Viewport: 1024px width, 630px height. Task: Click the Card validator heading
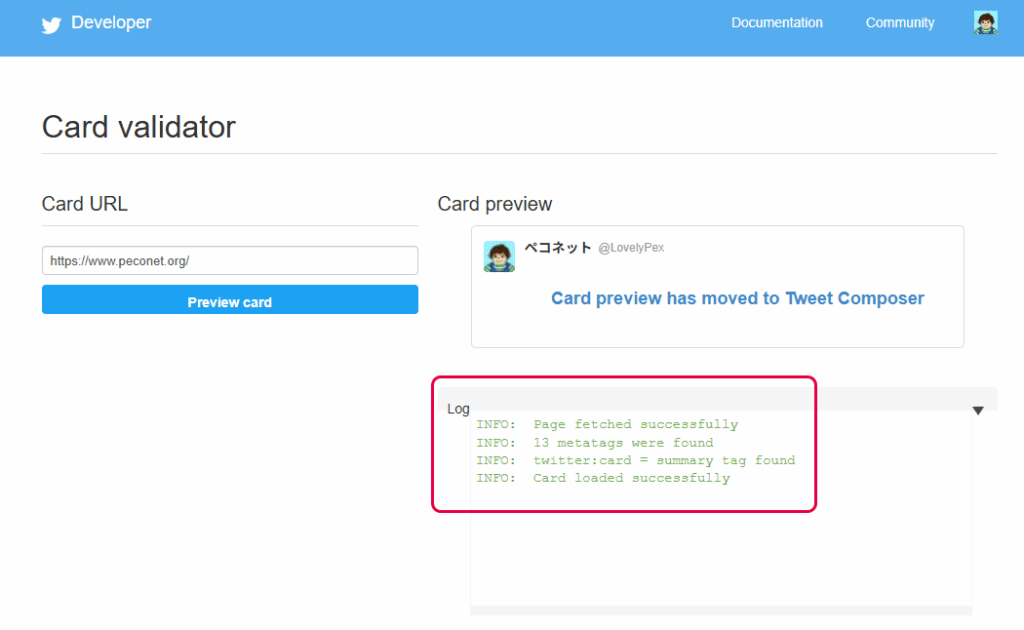tap(138, 127)
